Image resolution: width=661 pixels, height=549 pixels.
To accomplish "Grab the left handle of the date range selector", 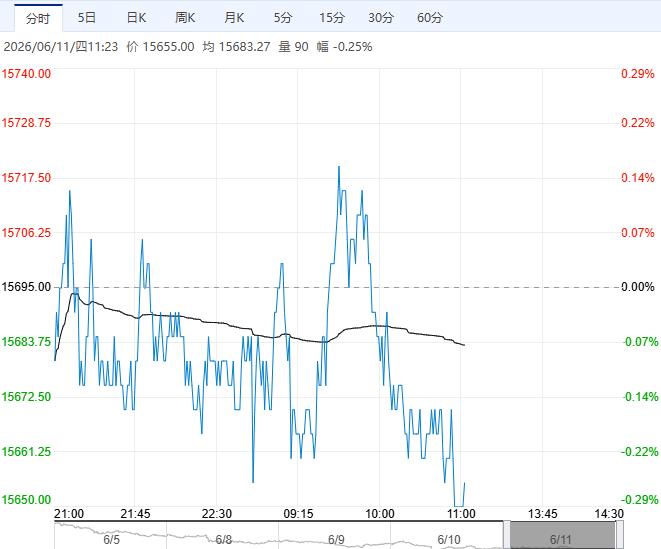I will [507, 536].
